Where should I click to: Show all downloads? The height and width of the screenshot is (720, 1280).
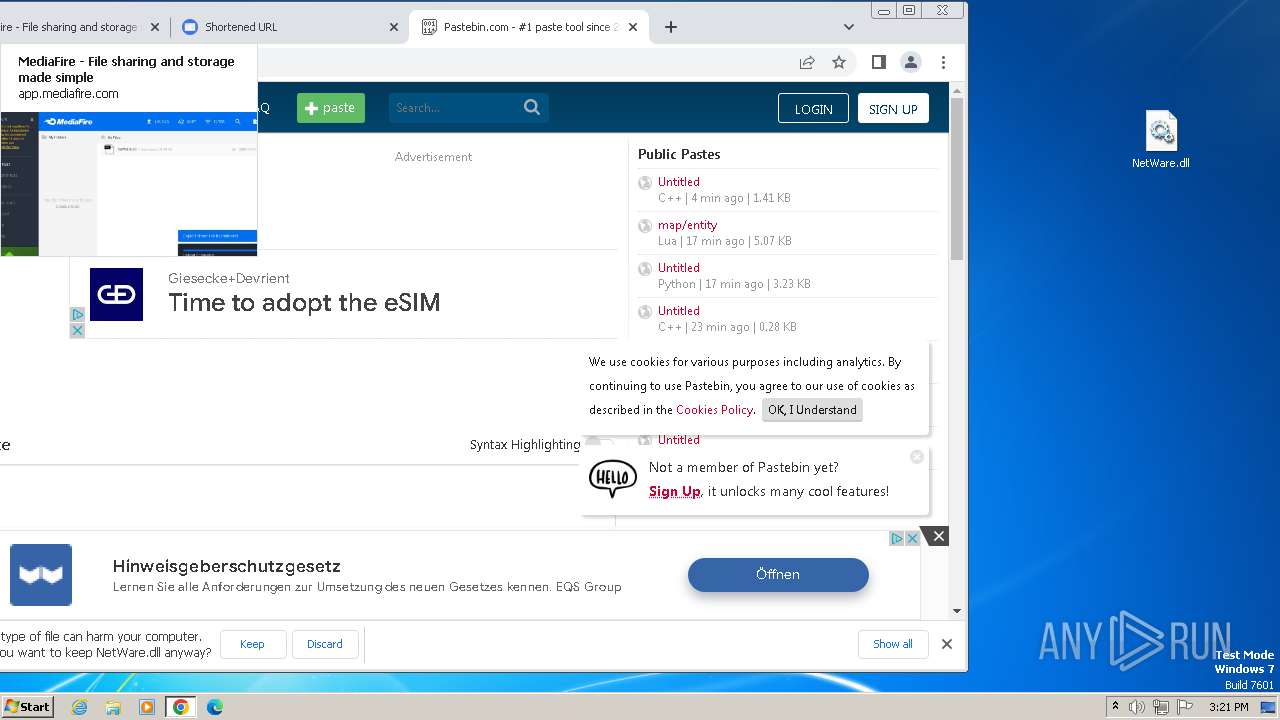point(892,644)
